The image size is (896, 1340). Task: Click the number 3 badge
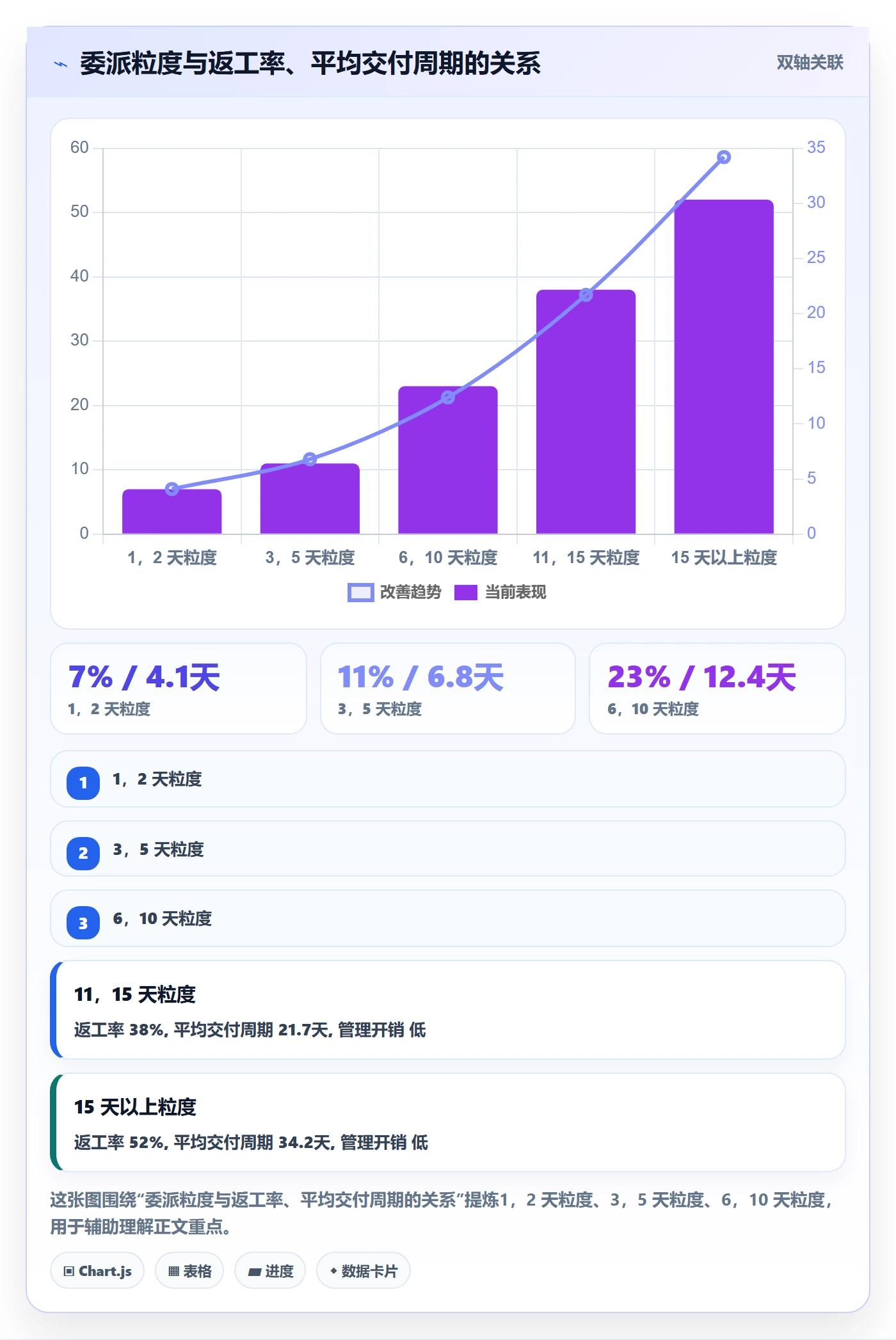[x=83, y=923]
